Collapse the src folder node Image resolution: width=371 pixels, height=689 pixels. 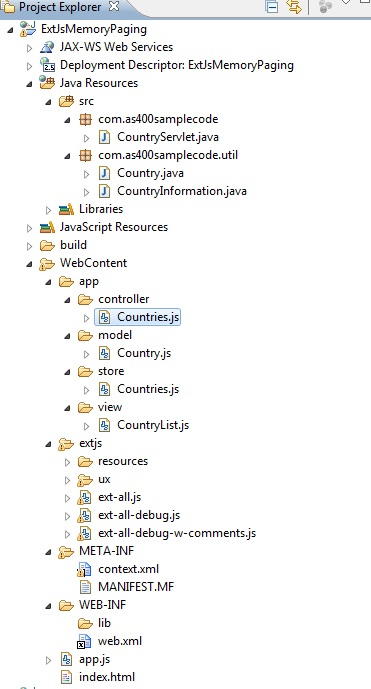[49, 102]
